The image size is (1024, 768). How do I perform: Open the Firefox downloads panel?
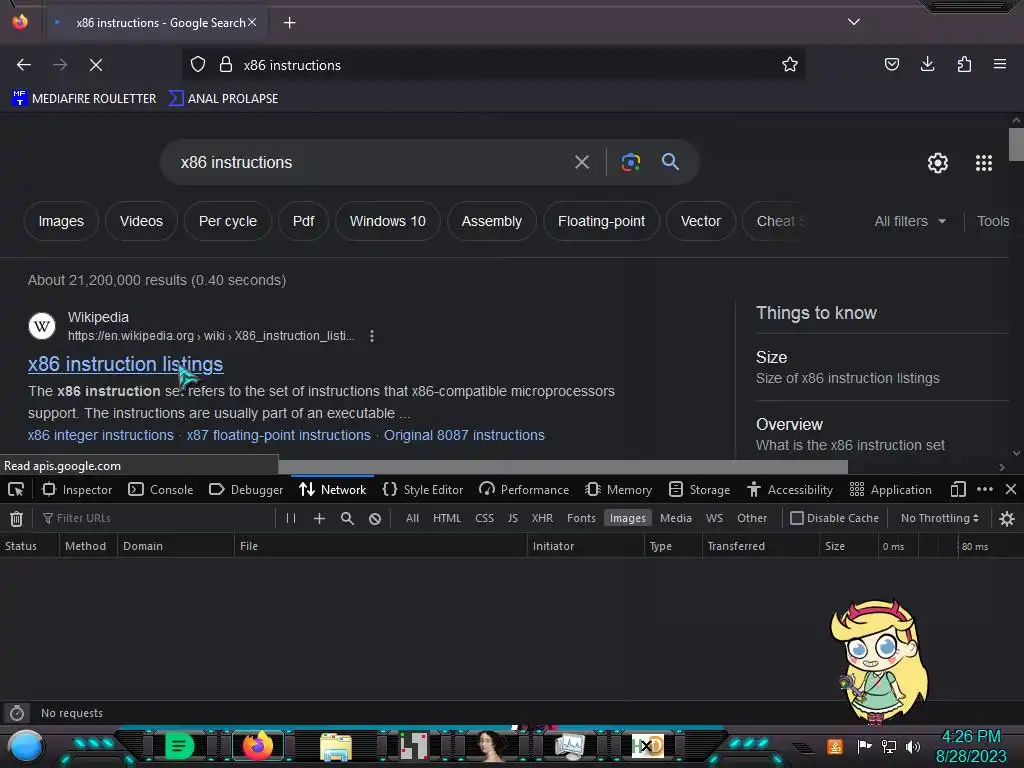[927, 64]
